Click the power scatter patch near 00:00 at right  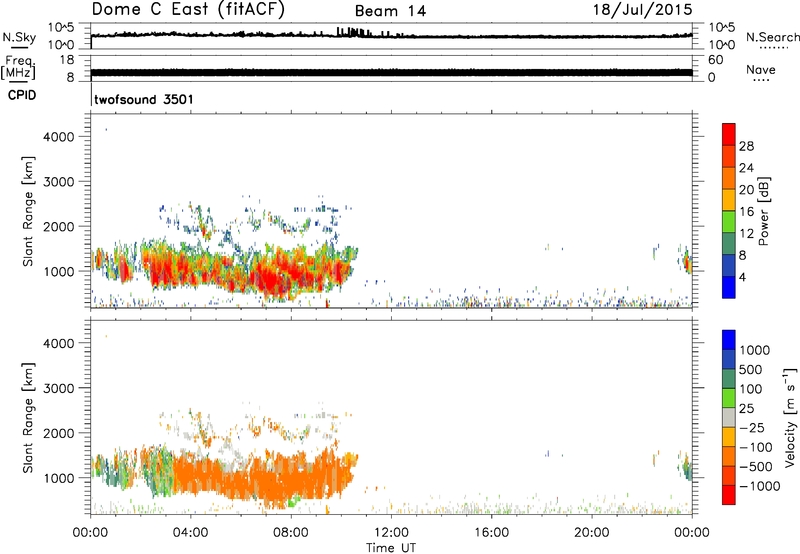685,260
